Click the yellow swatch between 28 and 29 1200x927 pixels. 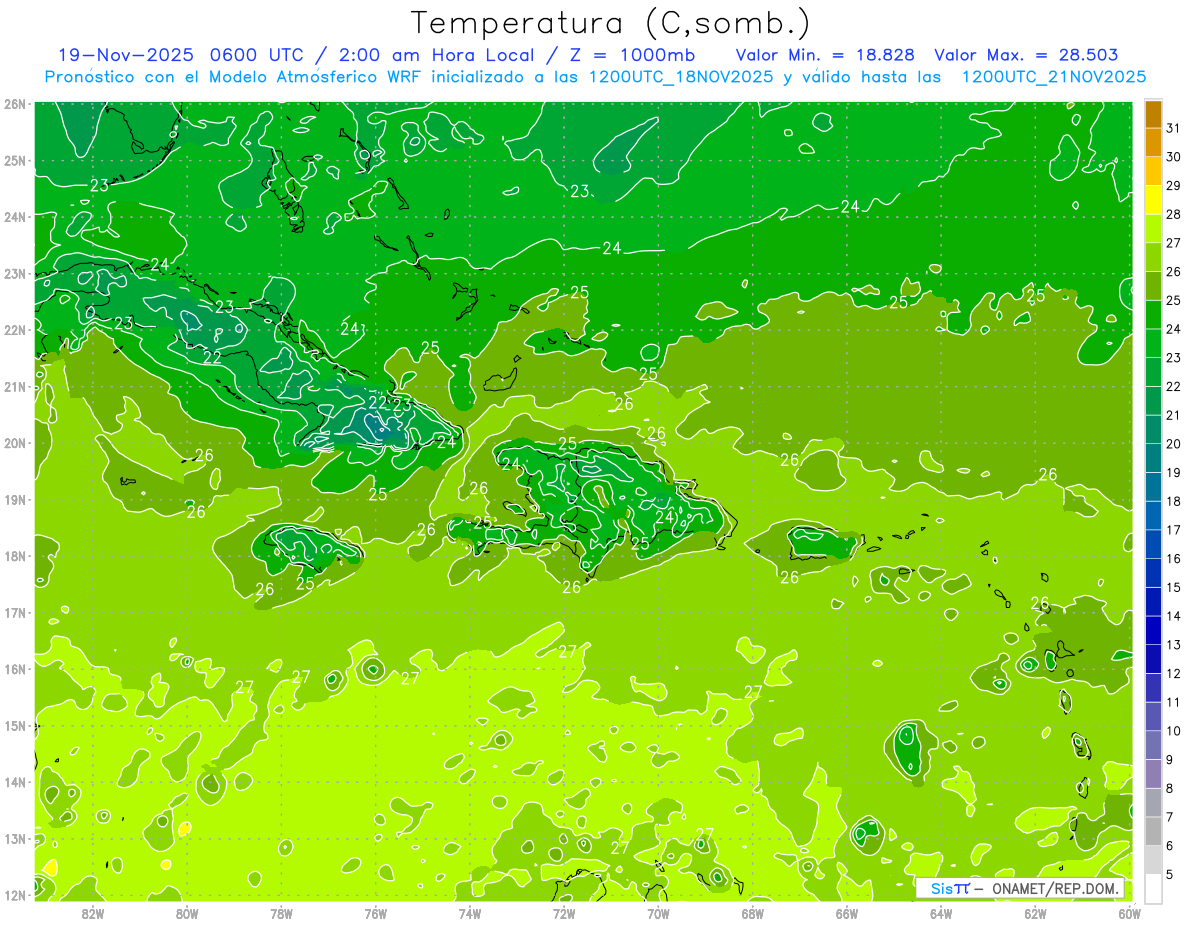(1153, 200)
